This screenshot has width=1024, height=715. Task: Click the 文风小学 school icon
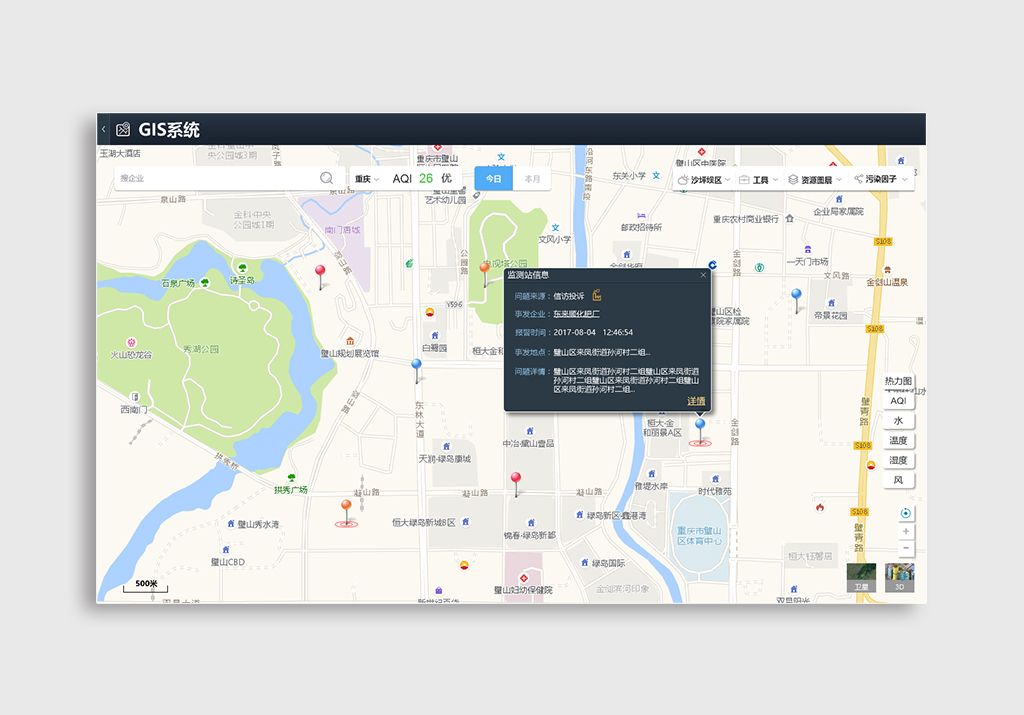coord(555,228)
